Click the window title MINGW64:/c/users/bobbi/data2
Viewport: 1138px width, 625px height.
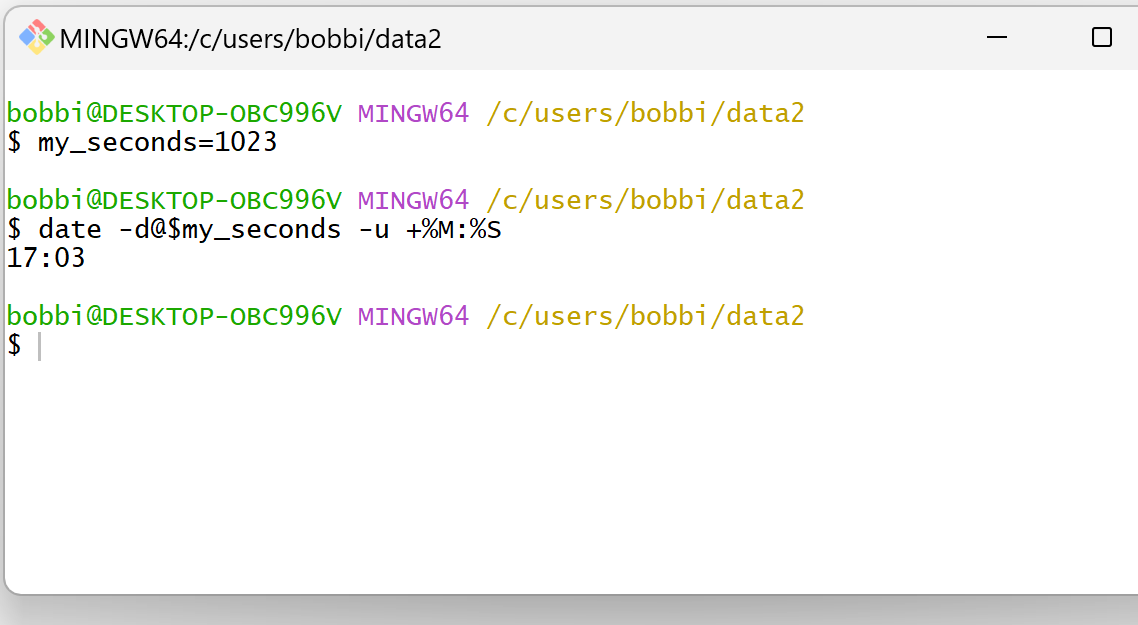tap(250, 38)
